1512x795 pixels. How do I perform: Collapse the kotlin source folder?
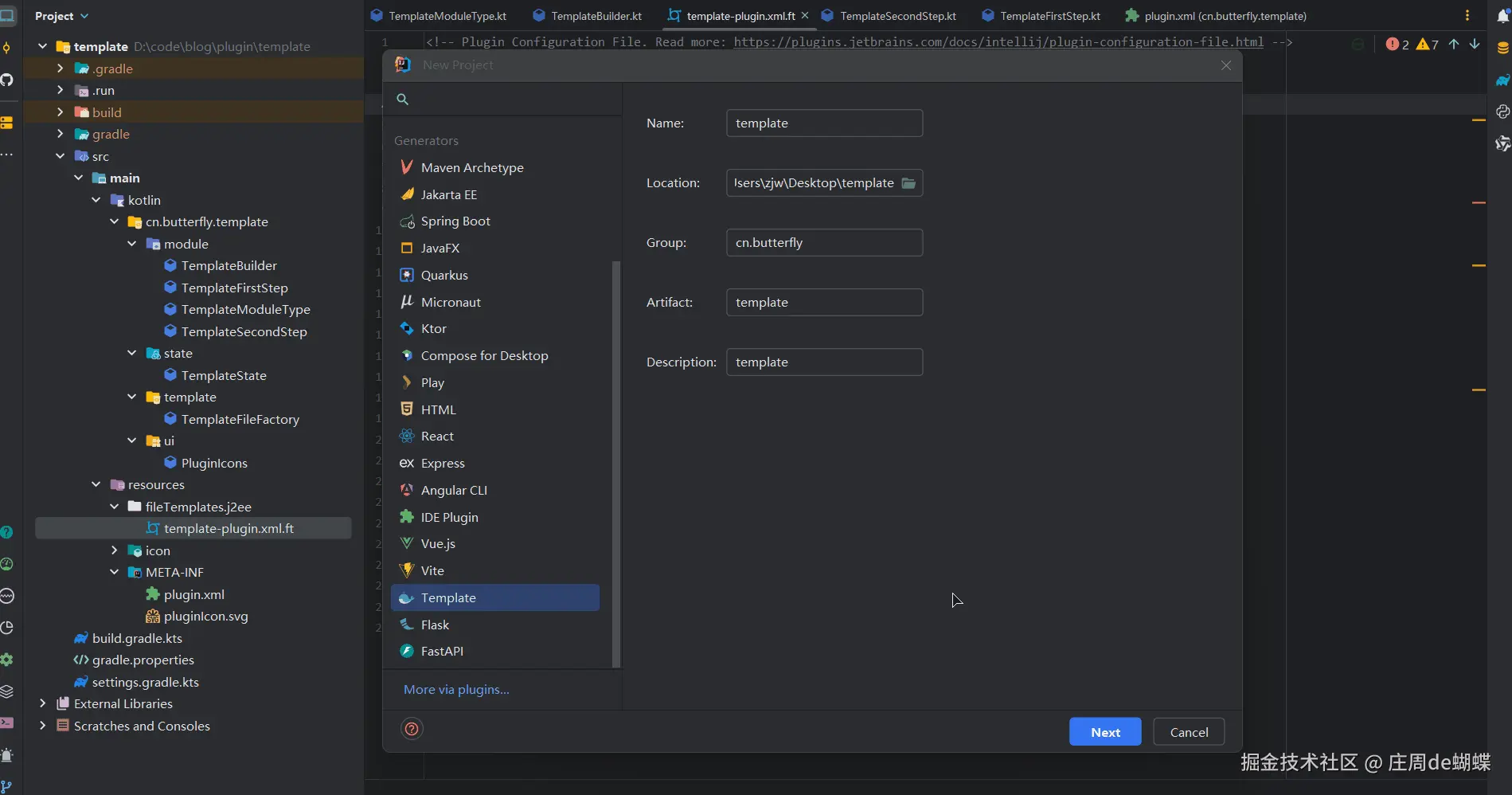[96, 200]
